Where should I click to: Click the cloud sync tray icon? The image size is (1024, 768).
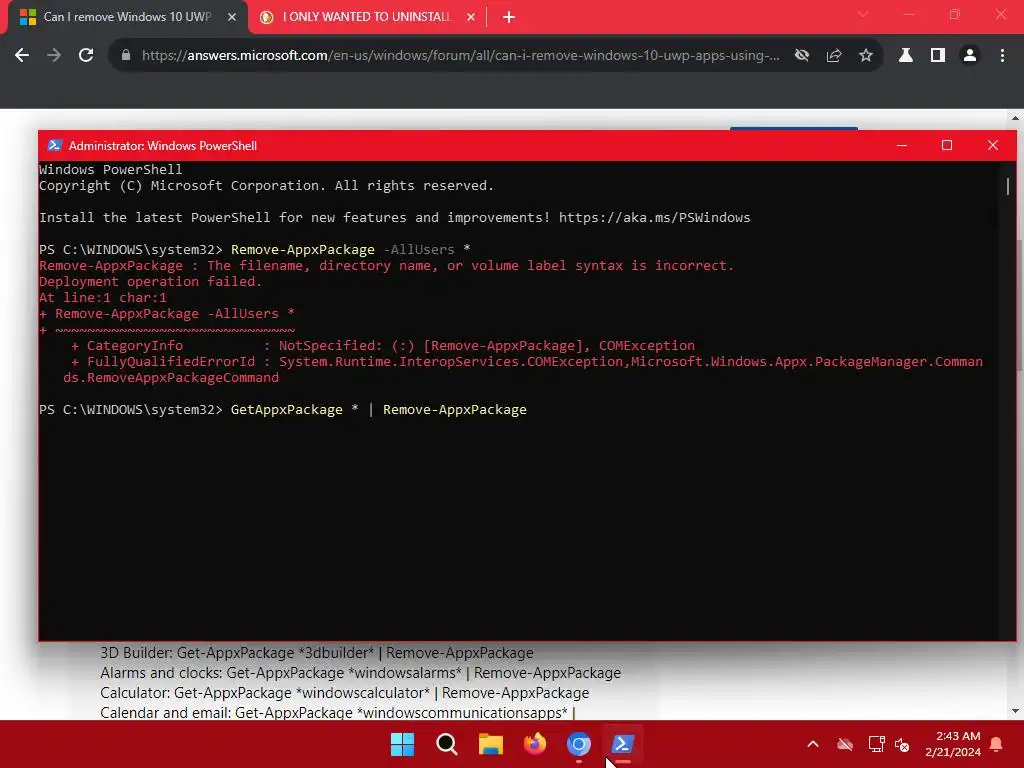(845, 744)
